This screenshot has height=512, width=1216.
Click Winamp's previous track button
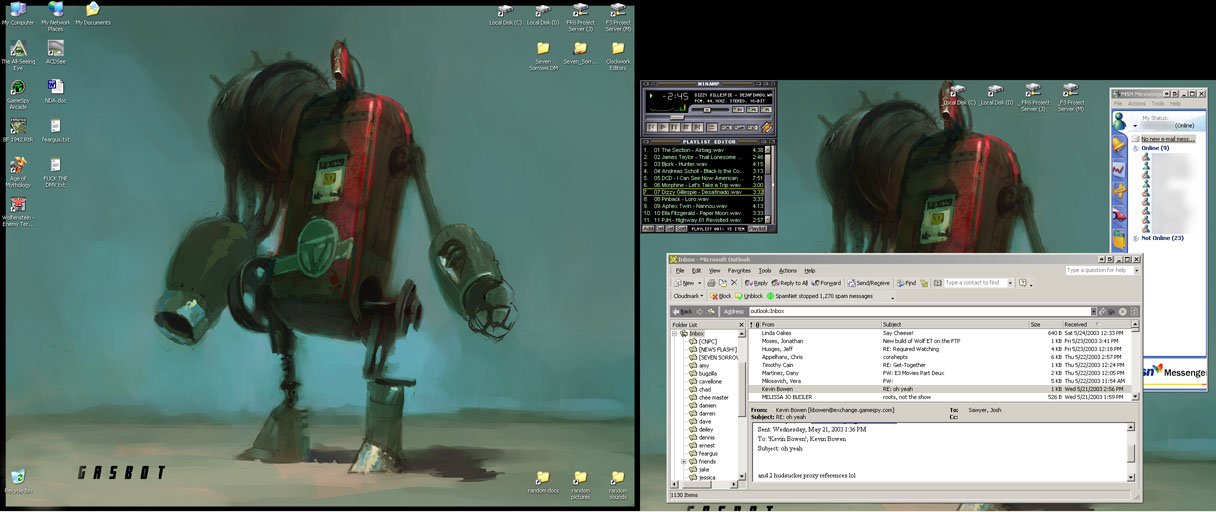point(652,127)
